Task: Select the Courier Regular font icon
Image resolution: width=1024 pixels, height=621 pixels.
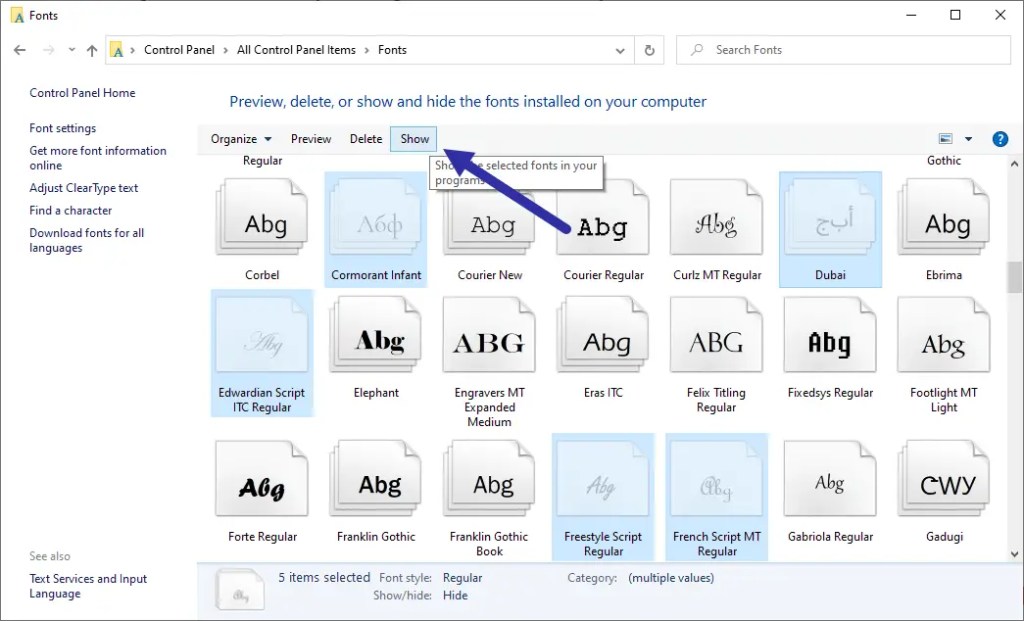Action: pyautogui.click(x=603, y=217)
